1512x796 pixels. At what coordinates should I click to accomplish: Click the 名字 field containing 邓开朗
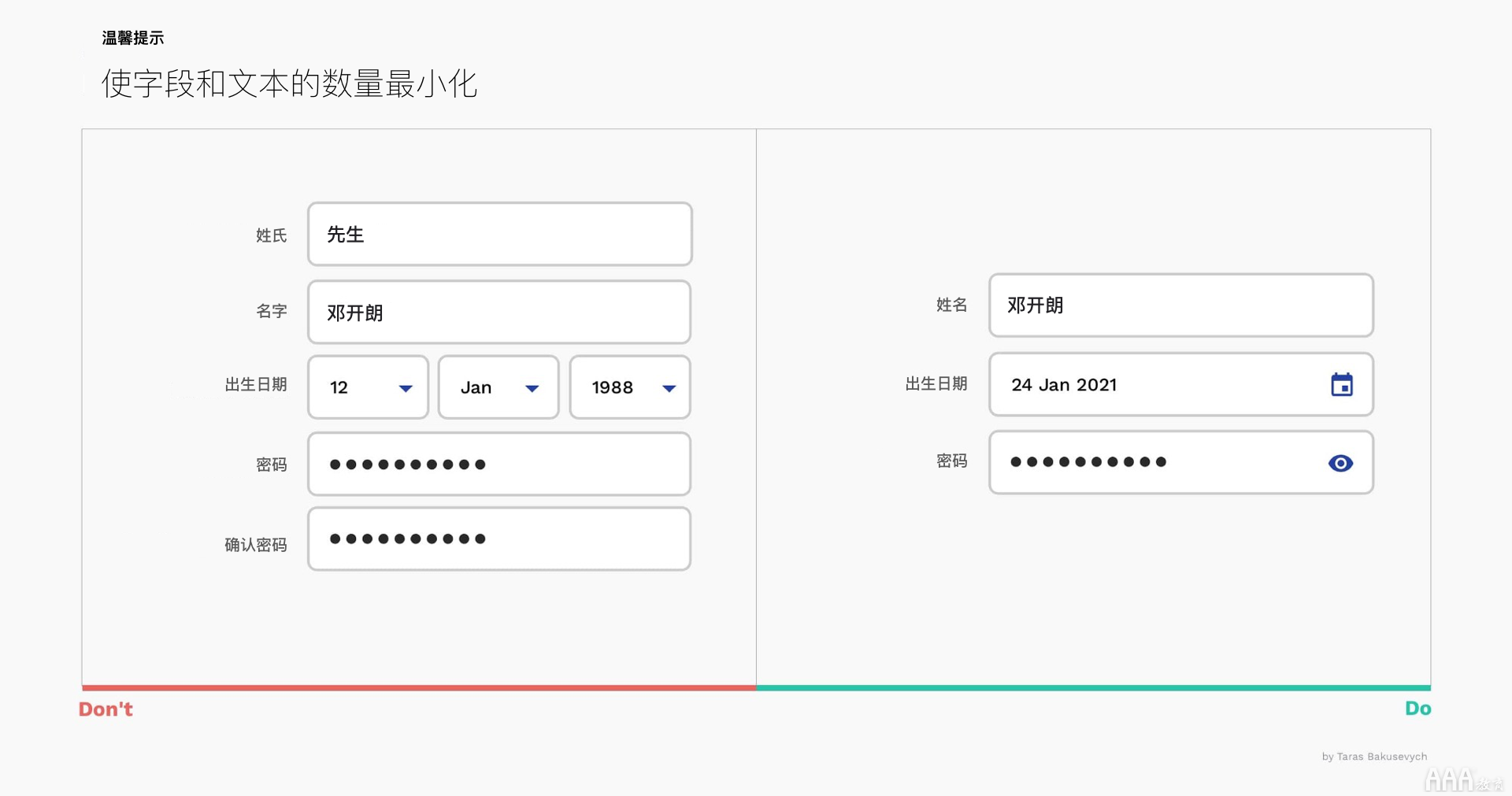[499, 312]
